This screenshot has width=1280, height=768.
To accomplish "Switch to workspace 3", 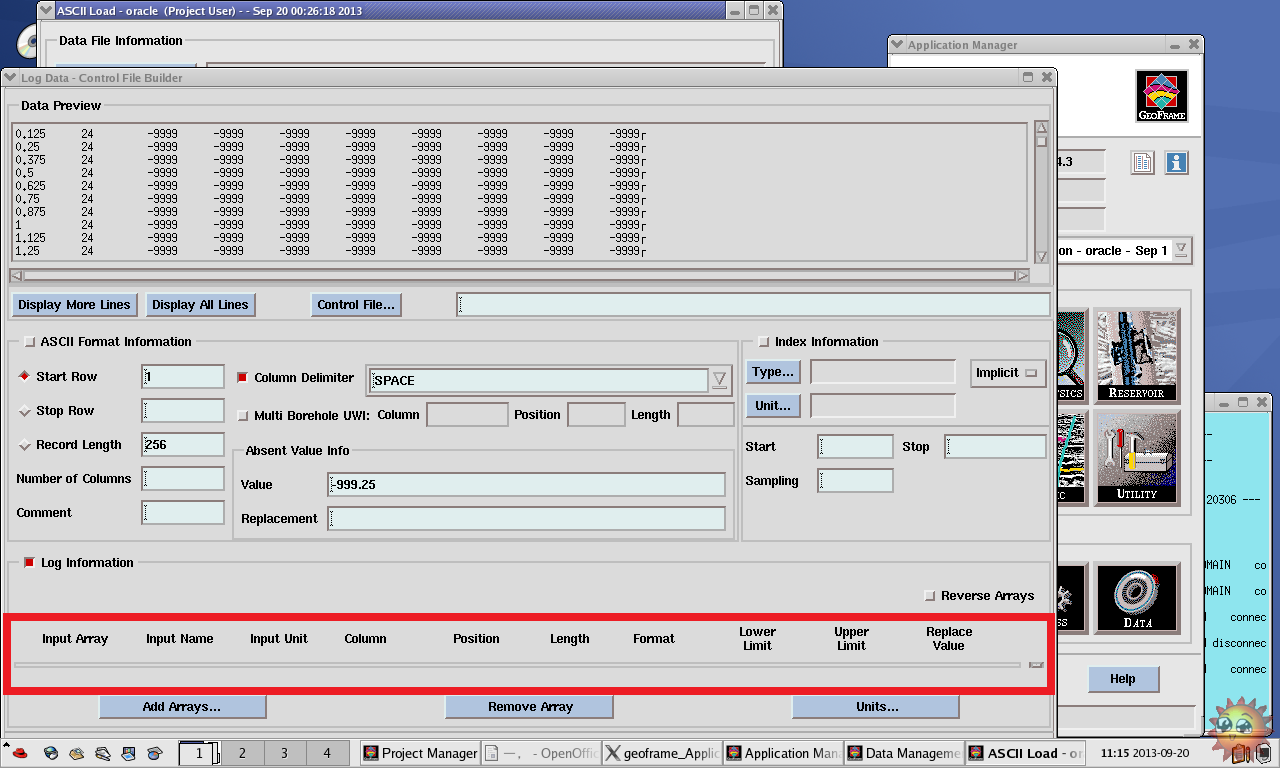I will coord(284,753).
